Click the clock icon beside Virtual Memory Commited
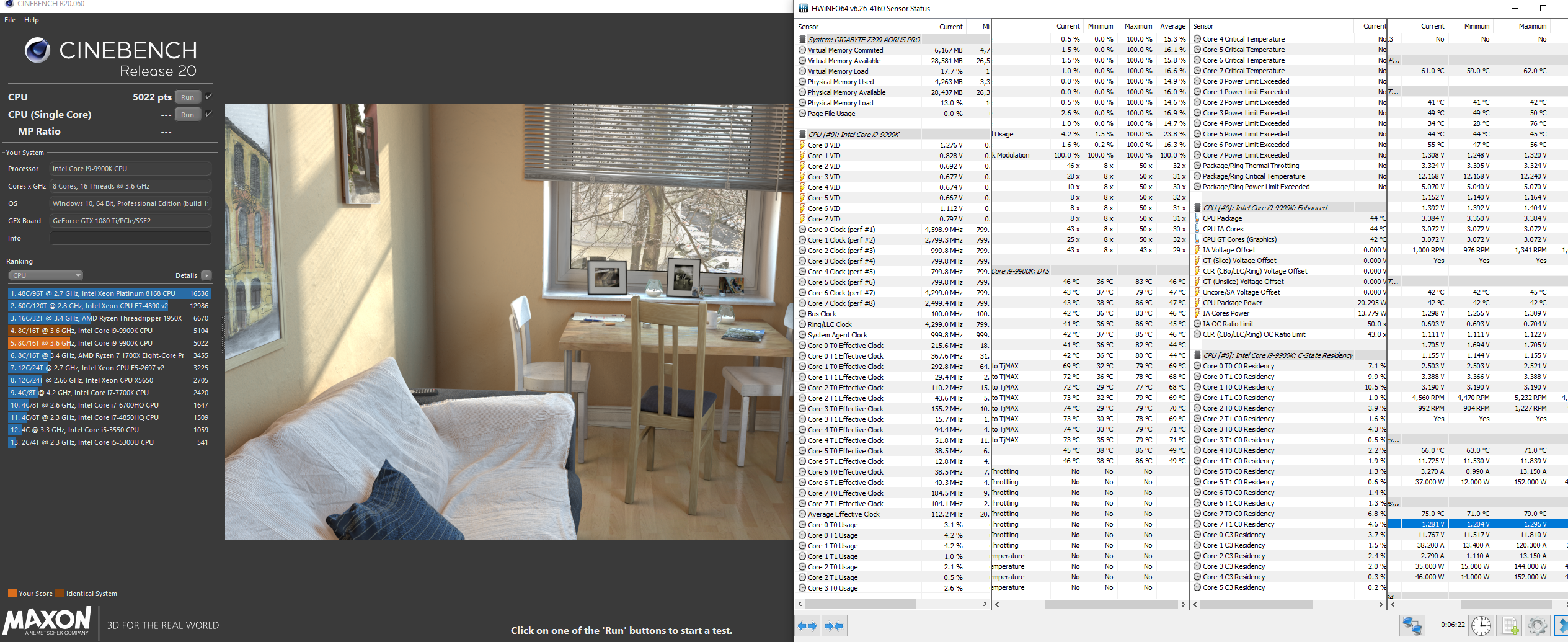The image size is (1568, 642). click(802, 50)
